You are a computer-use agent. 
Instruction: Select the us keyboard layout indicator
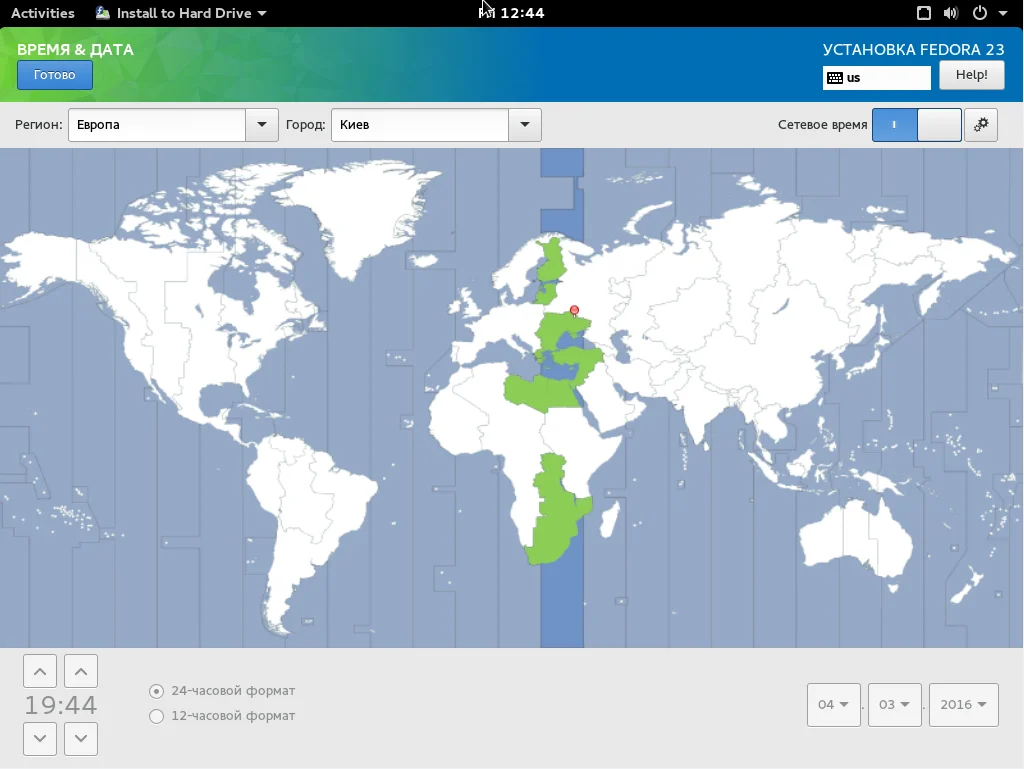point(876,78)
